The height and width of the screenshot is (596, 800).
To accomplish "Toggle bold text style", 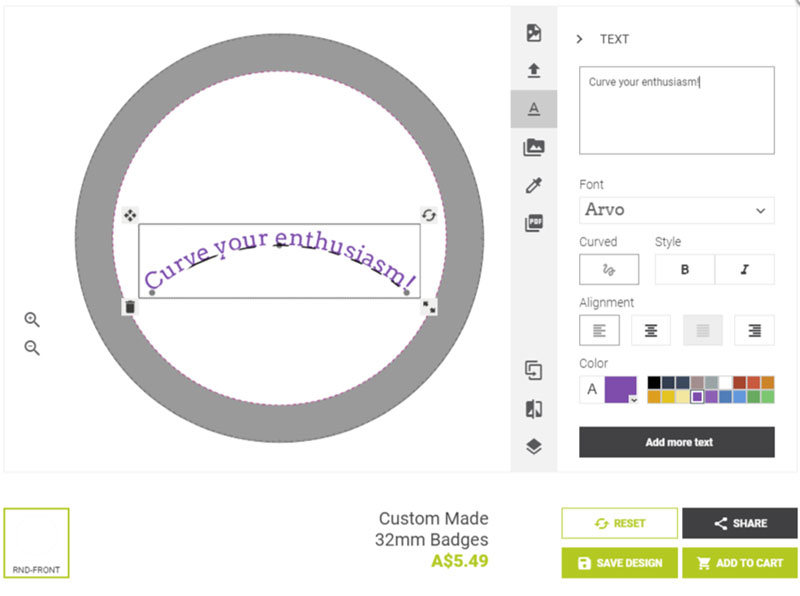I will tap(684, 270).
